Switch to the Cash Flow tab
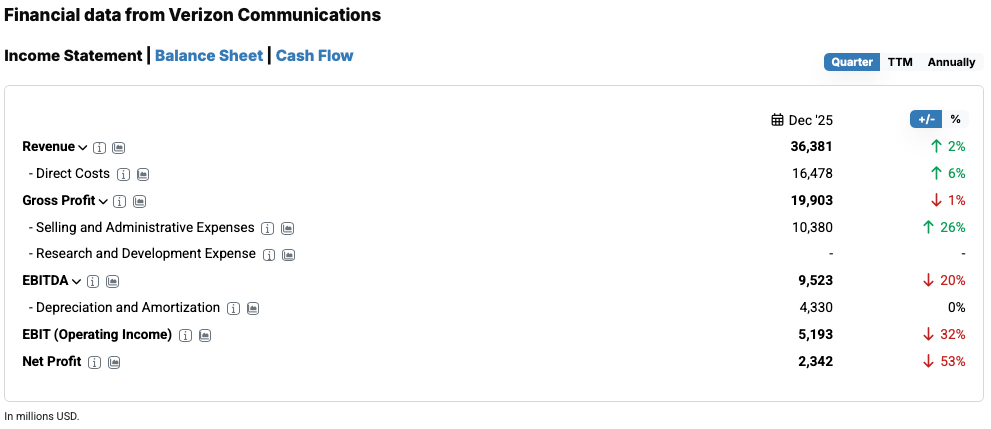This screenshot has width=991, height=429. (314, 56)
